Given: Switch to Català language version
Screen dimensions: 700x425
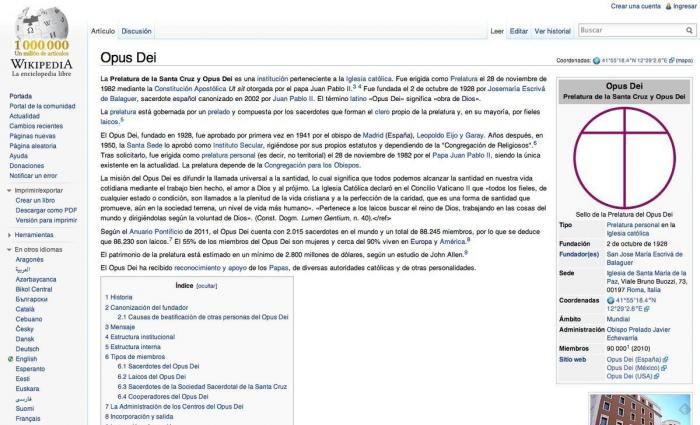Looking at the screenshot, I should (x=25, y=309).
